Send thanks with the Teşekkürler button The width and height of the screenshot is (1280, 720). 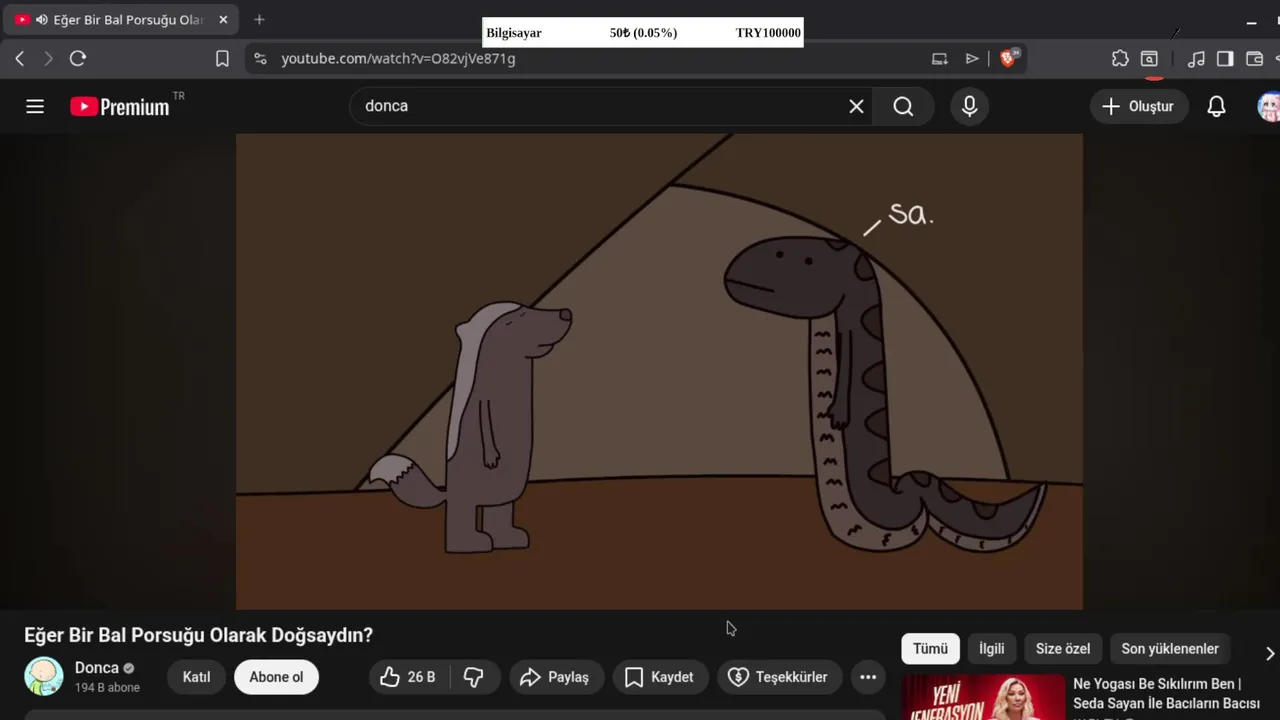point(779,677)
